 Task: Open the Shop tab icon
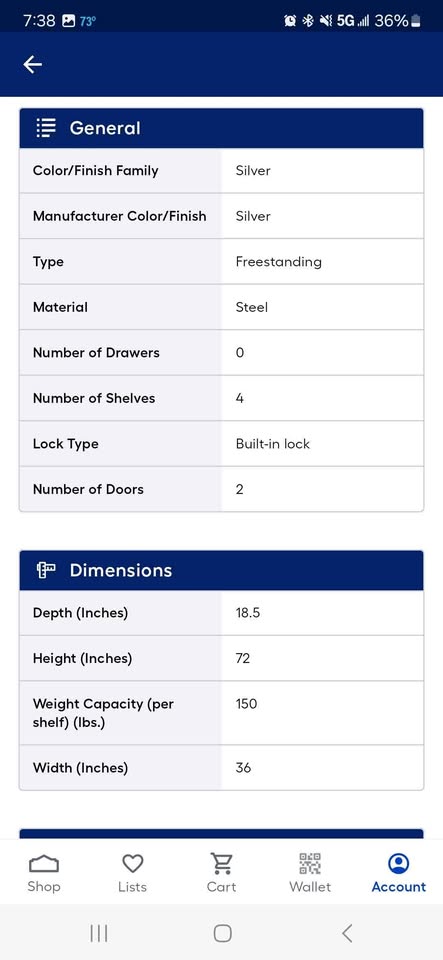point(44,864)
